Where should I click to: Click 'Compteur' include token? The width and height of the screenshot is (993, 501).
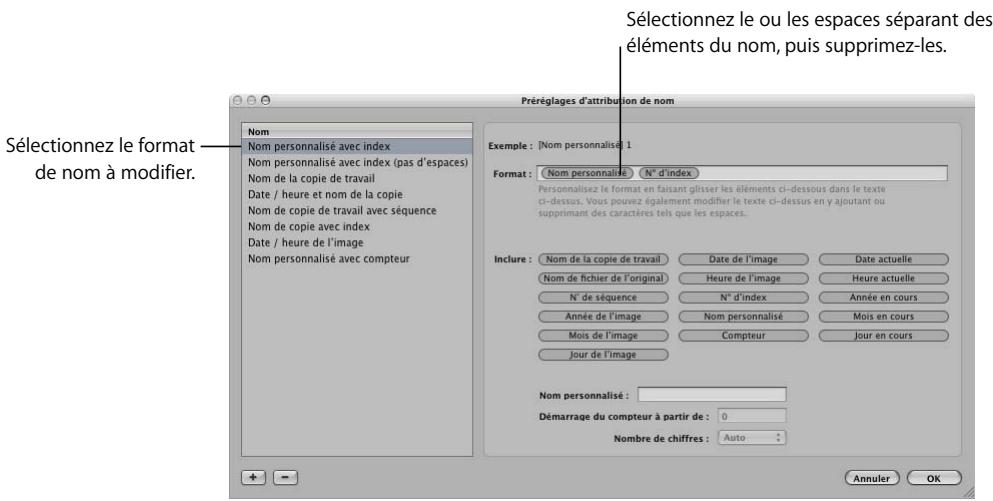(743, 336)
